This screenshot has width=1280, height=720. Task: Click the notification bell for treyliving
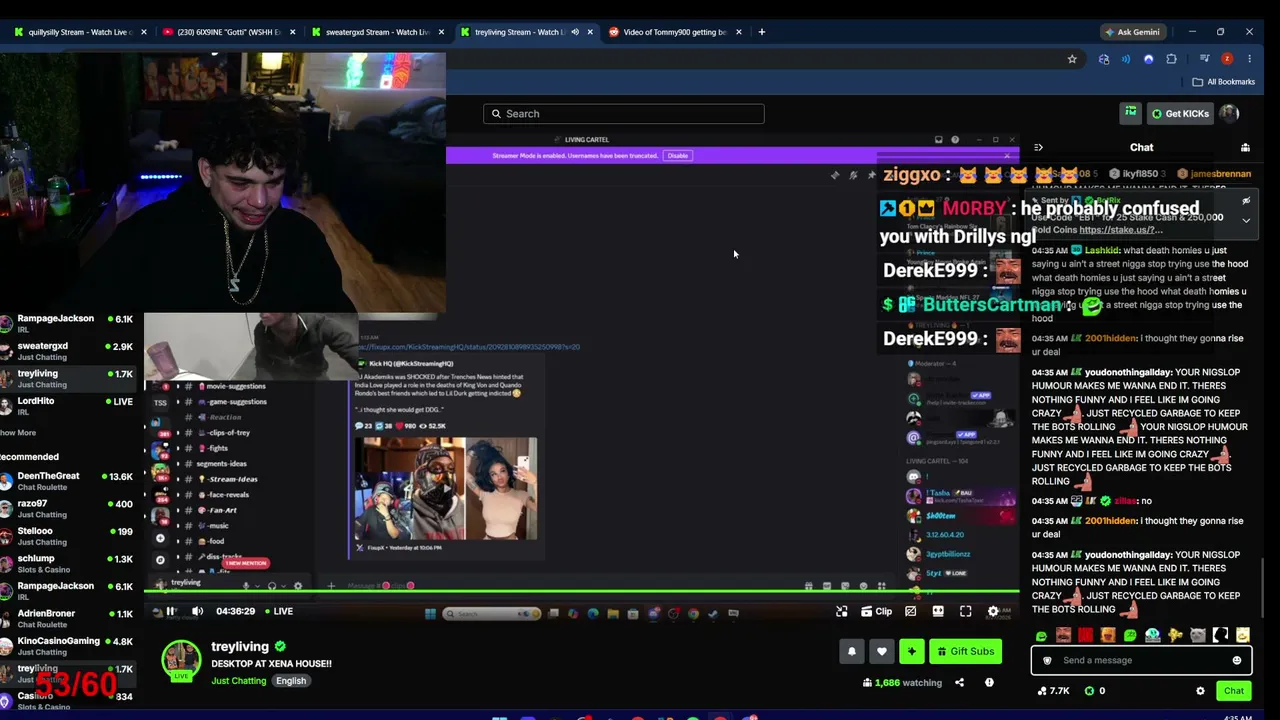point(852,652)
